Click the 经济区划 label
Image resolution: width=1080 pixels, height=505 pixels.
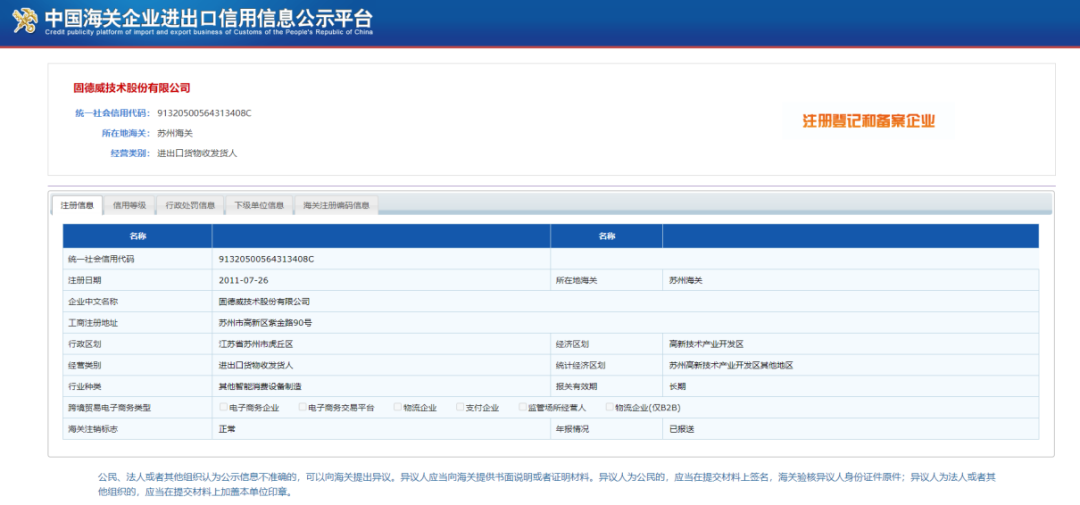point(572,344)
